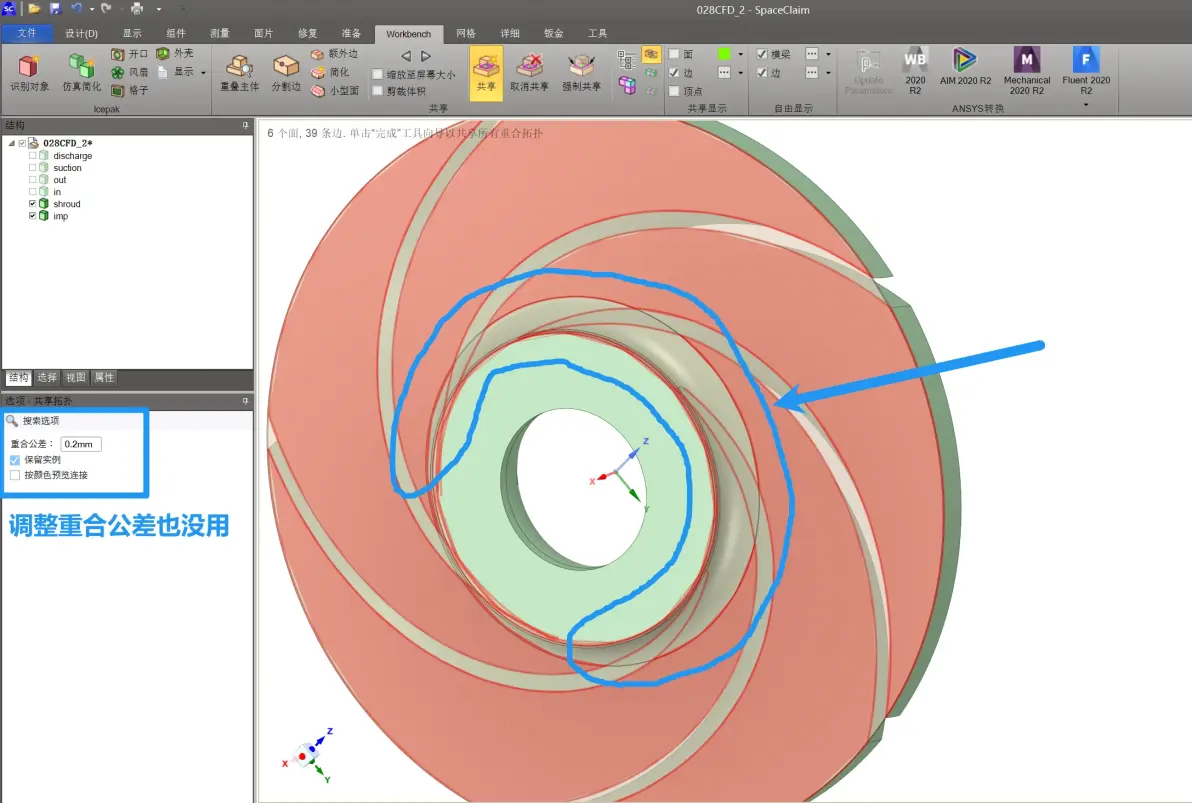Enable the 按颜色预览连接 checkbox
1192x803 pixels.
click(15, 474)
